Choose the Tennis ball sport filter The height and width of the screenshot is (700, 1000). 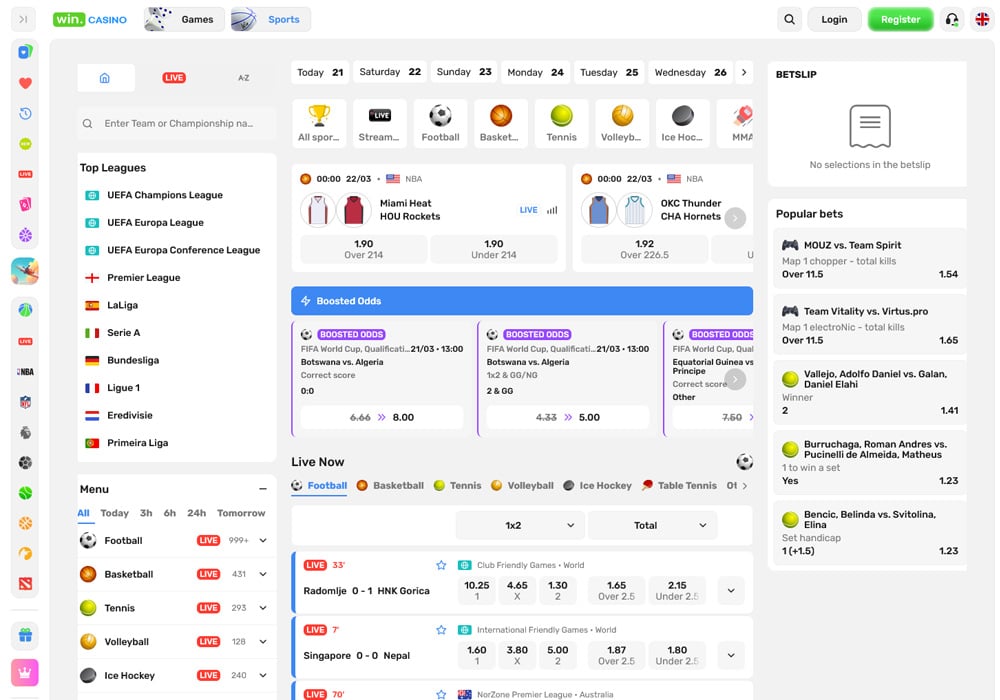[x=561, y=124]
